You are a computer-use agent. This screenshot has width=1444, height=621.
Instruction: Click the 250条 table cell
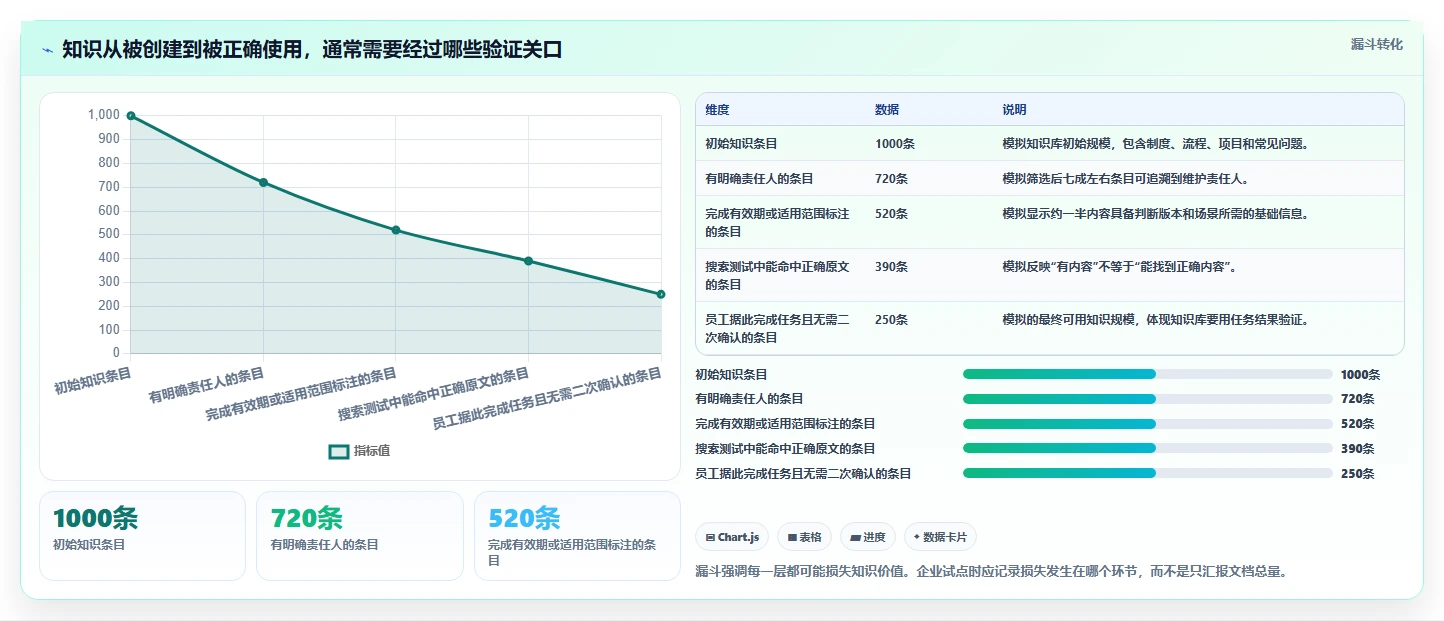point(891,320)
